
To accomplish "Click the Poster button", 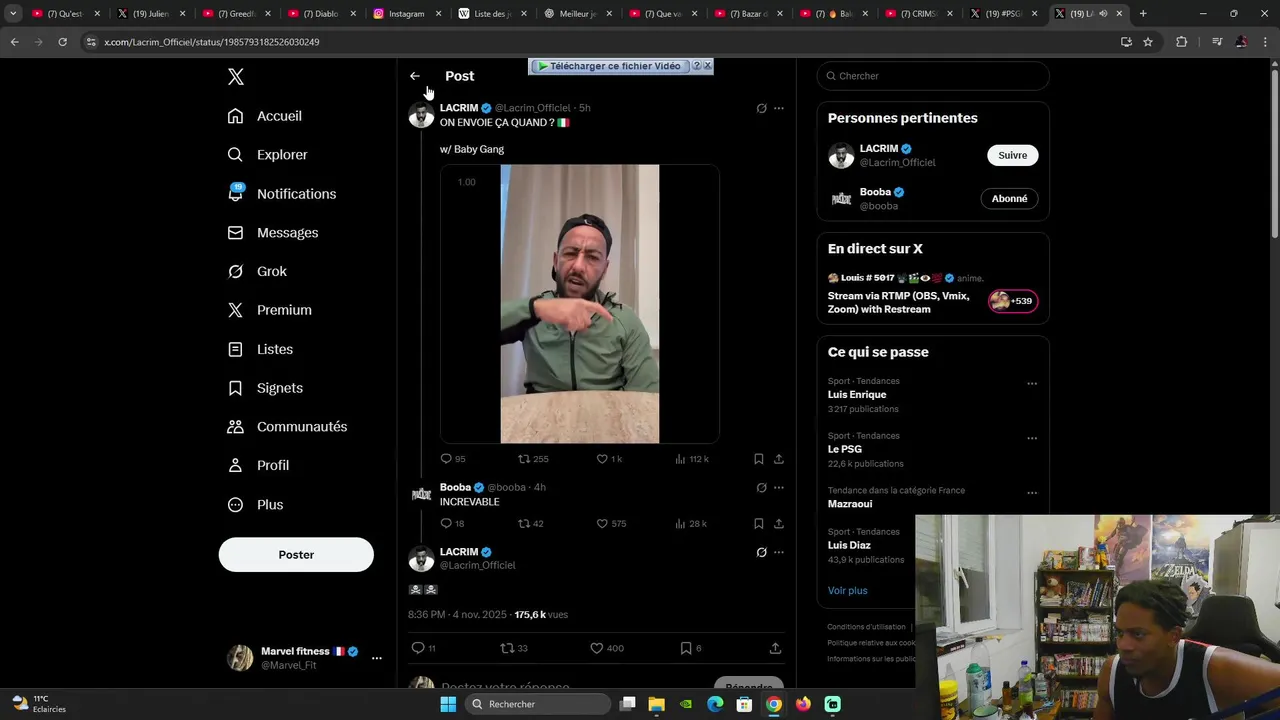I will tap(296, 555).
